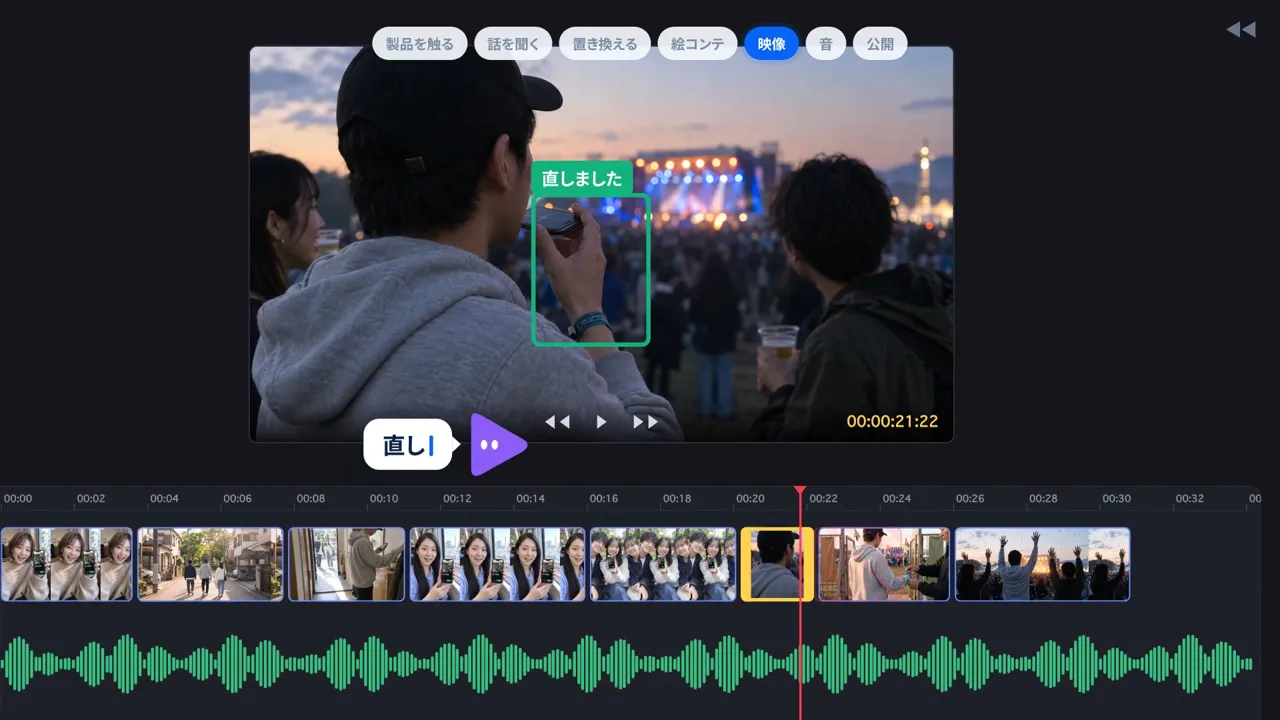Image resolution: width=1280 pixels, height=720 pixels.
Task: Select the clip of man at wooden gate
Action: [884, 564]
